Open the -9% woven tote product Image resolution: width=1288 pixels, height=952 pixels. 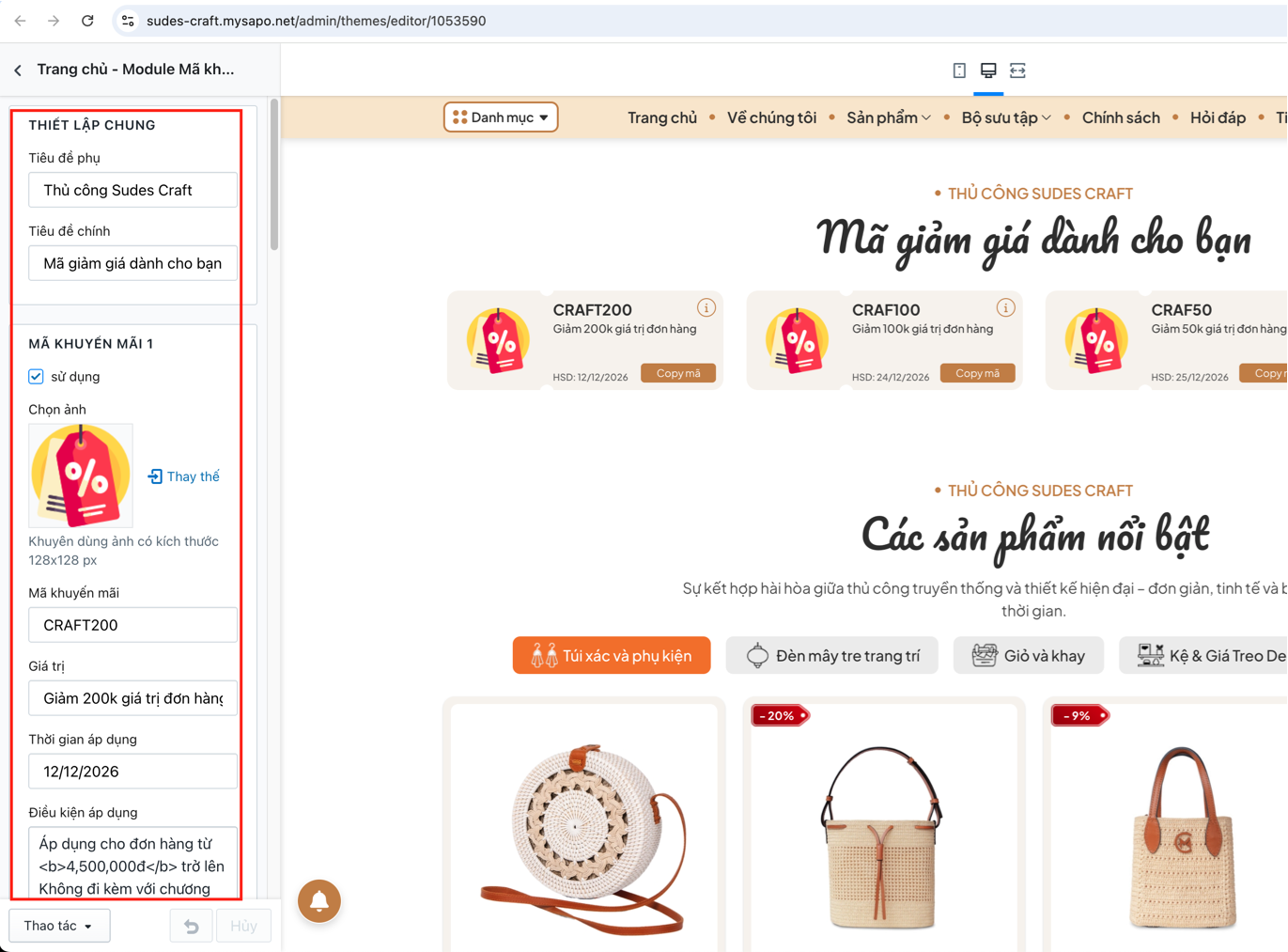tap(1181, 836)
